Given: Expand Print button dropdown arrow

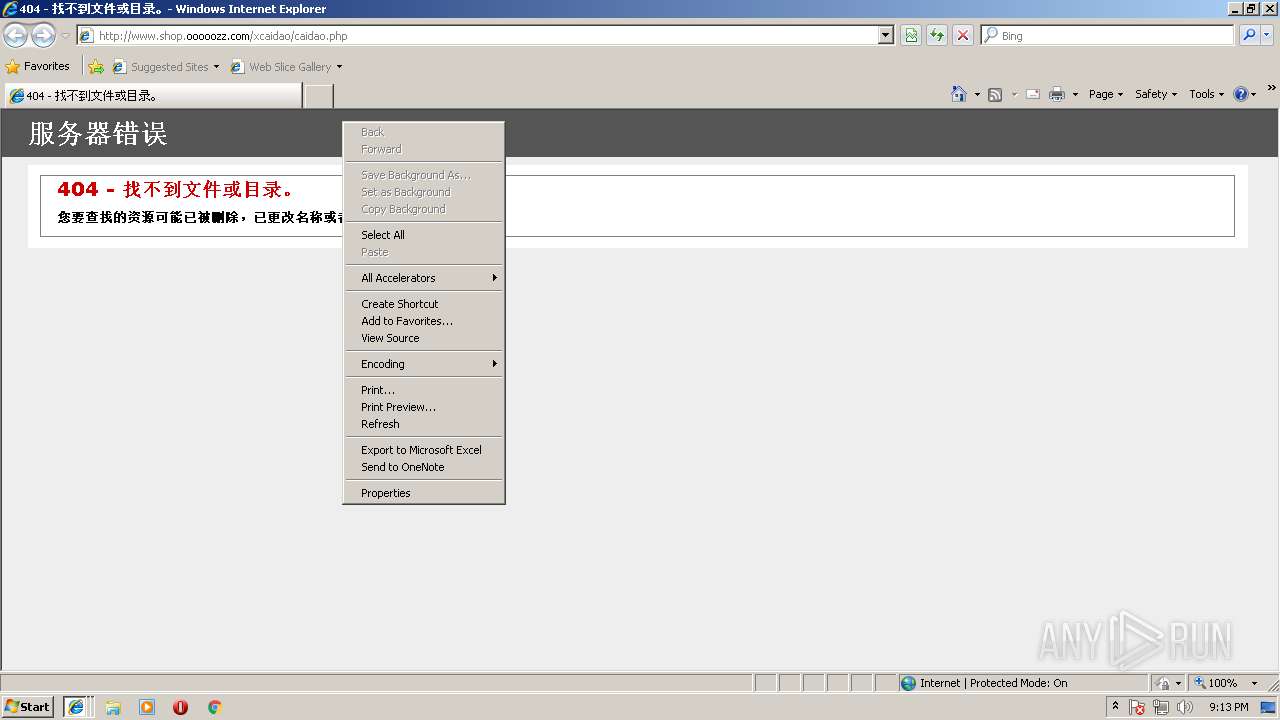Looking at the screenshot, I should (x=1075, y=94).
